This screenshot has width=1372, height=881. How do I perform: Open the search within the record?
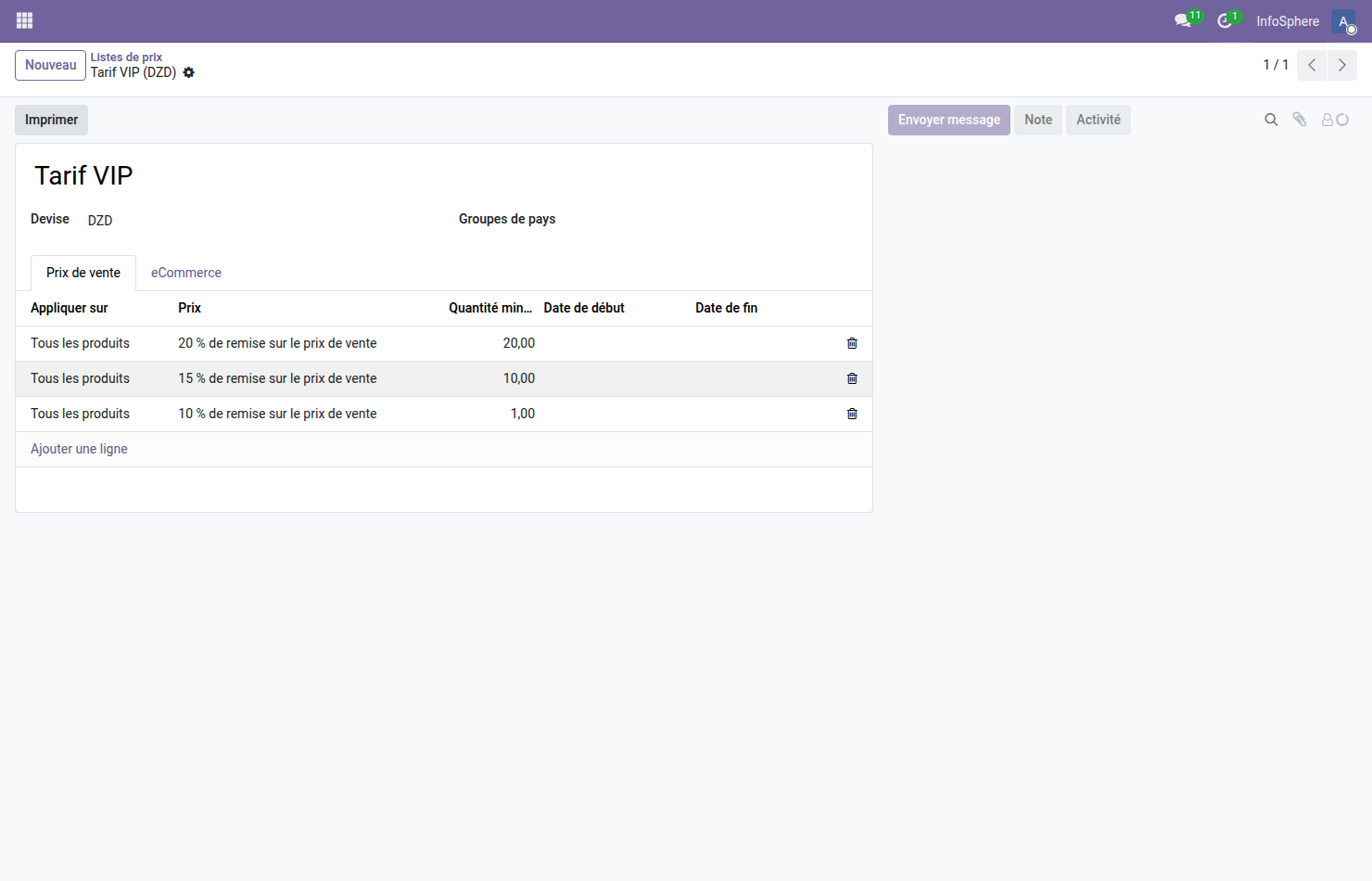[x=1271, y=120]
